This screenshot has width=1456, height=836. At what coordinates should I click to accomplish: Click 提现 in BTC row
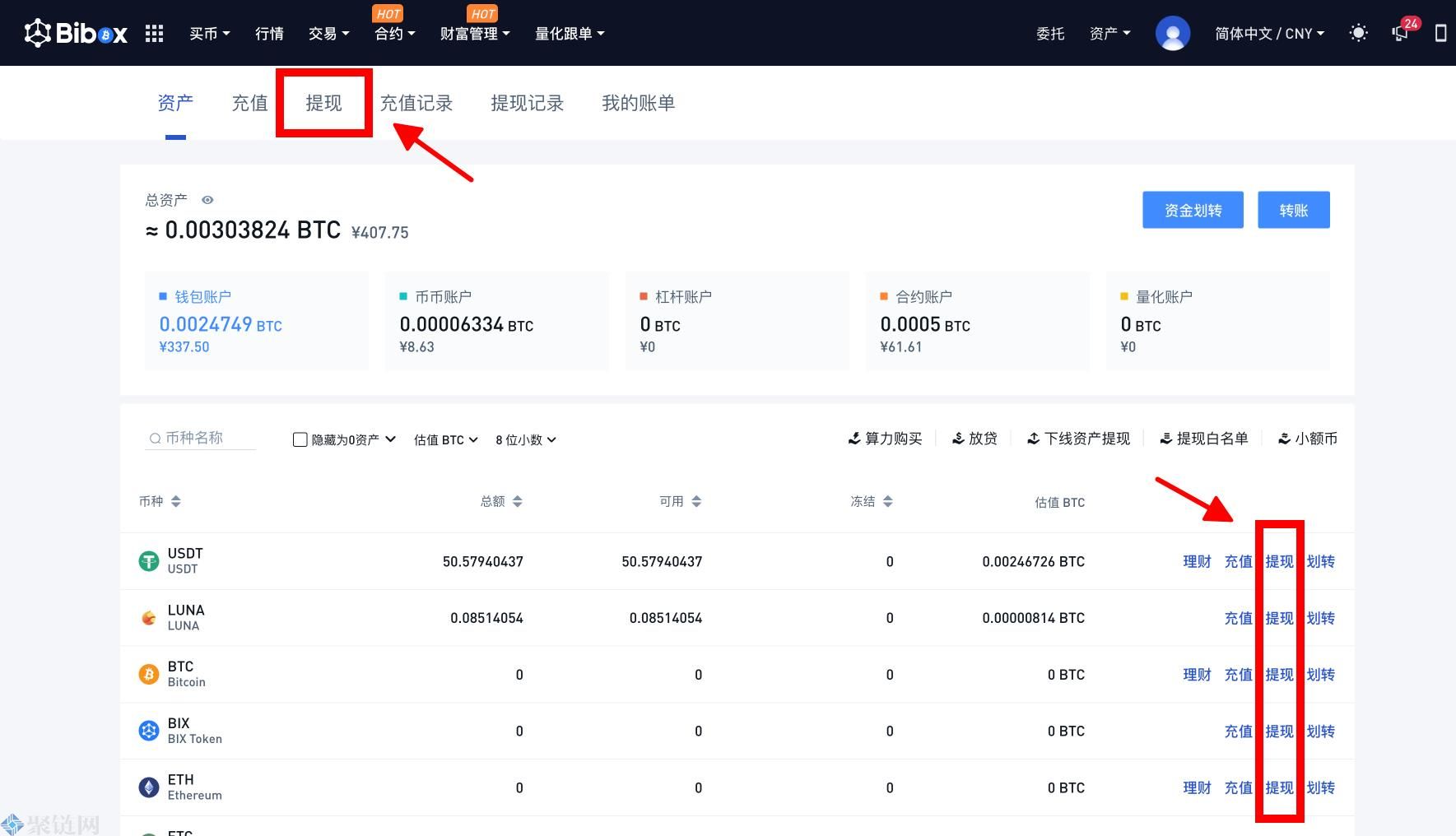(x=1279, y=675)
